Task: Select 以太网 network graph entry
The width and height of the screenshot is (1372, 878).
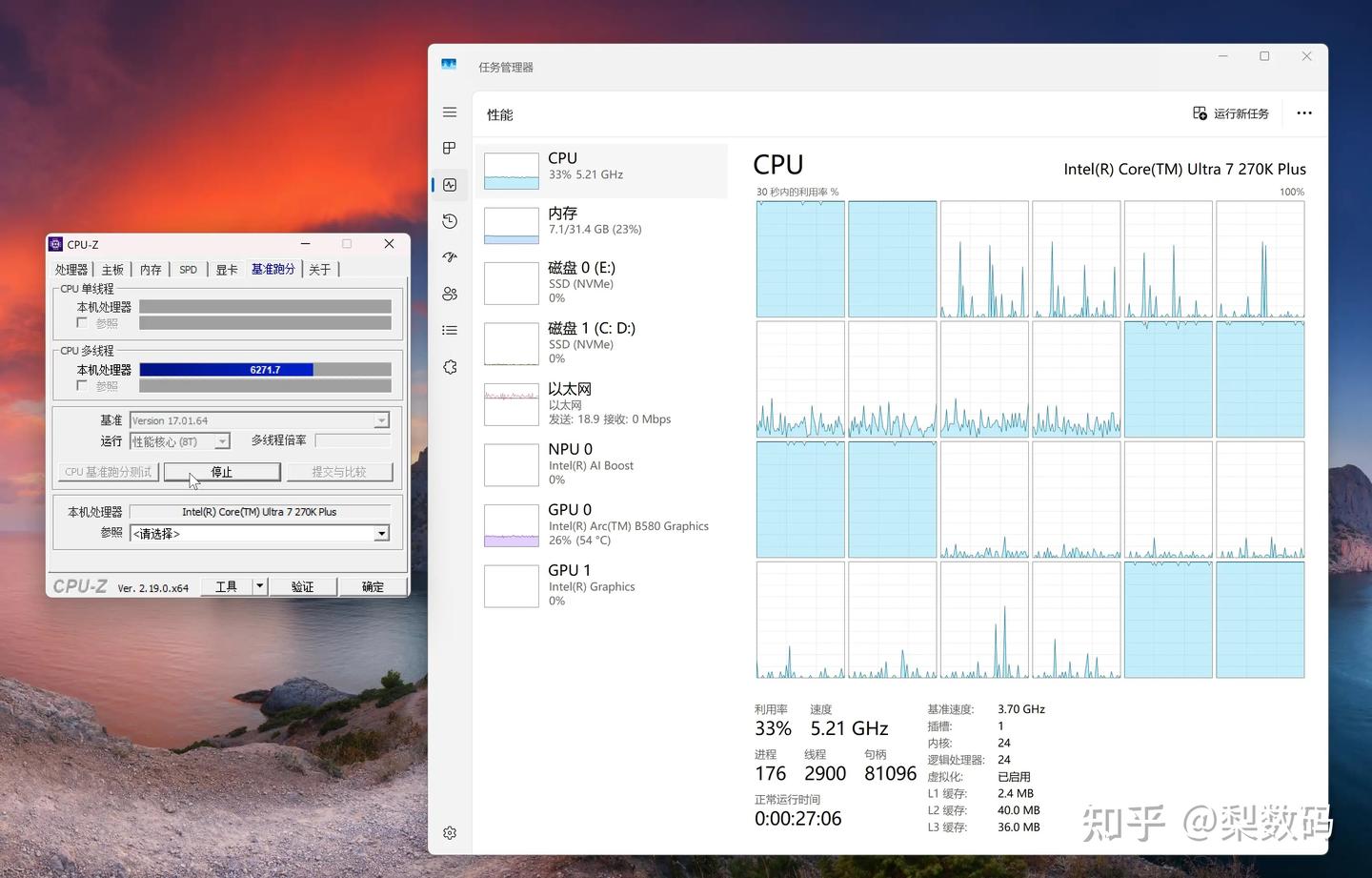Action: (x=601, y=404)
